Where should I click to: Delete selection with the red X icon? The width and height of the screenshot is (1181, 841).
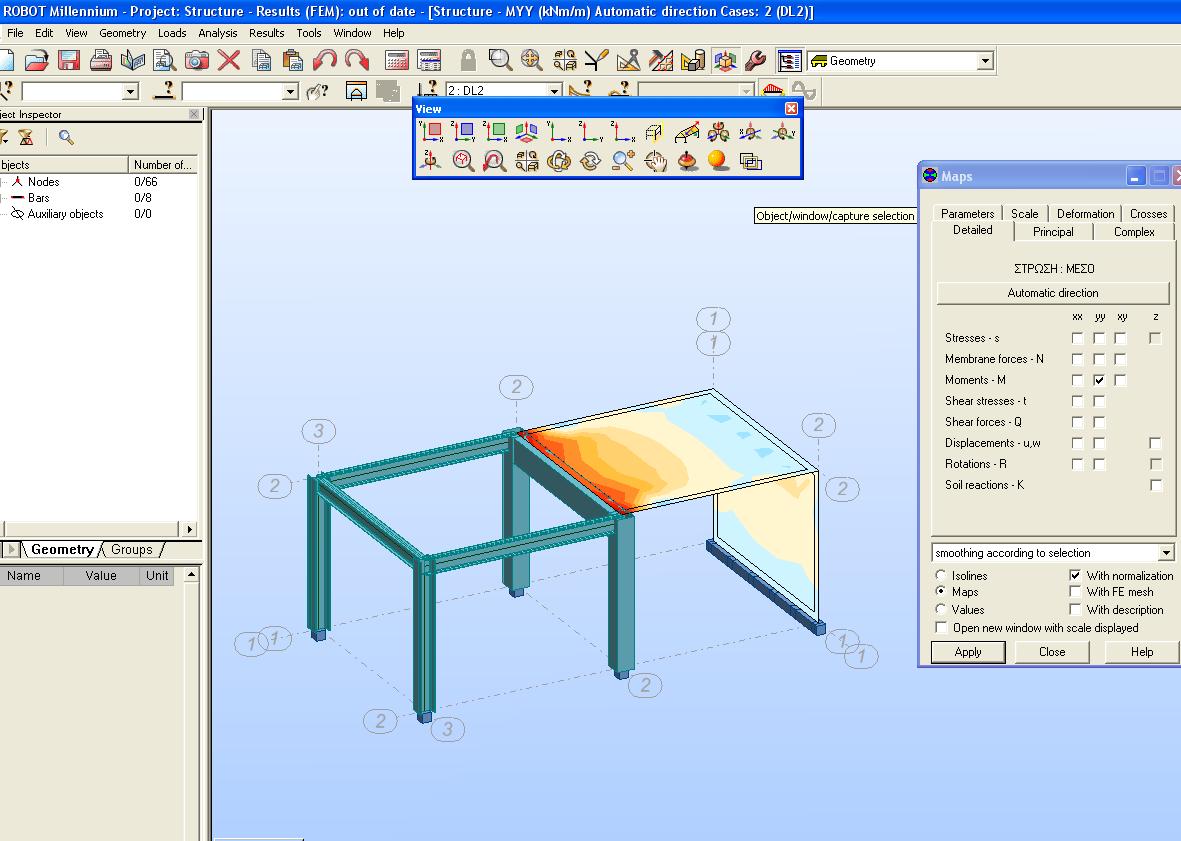tap(228, 60)
